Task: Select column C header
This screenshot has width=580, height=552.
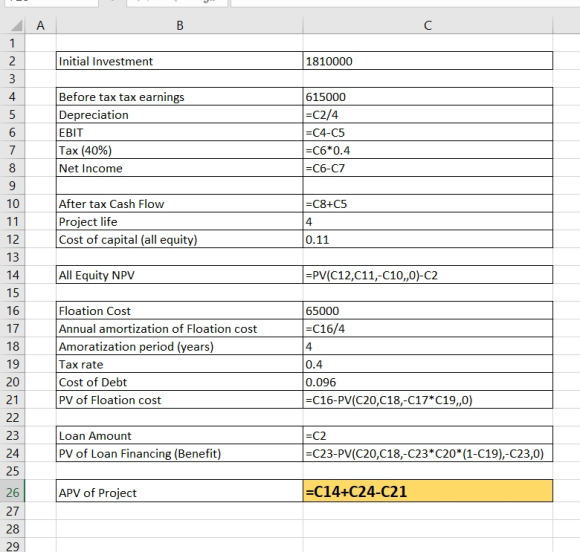Action: pyautogui.click(x=428, y=26)
